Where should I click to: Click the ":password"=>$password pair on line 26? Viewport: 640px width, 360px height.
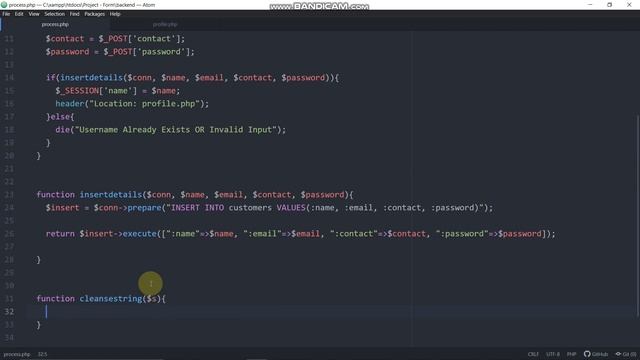point(489,233)
